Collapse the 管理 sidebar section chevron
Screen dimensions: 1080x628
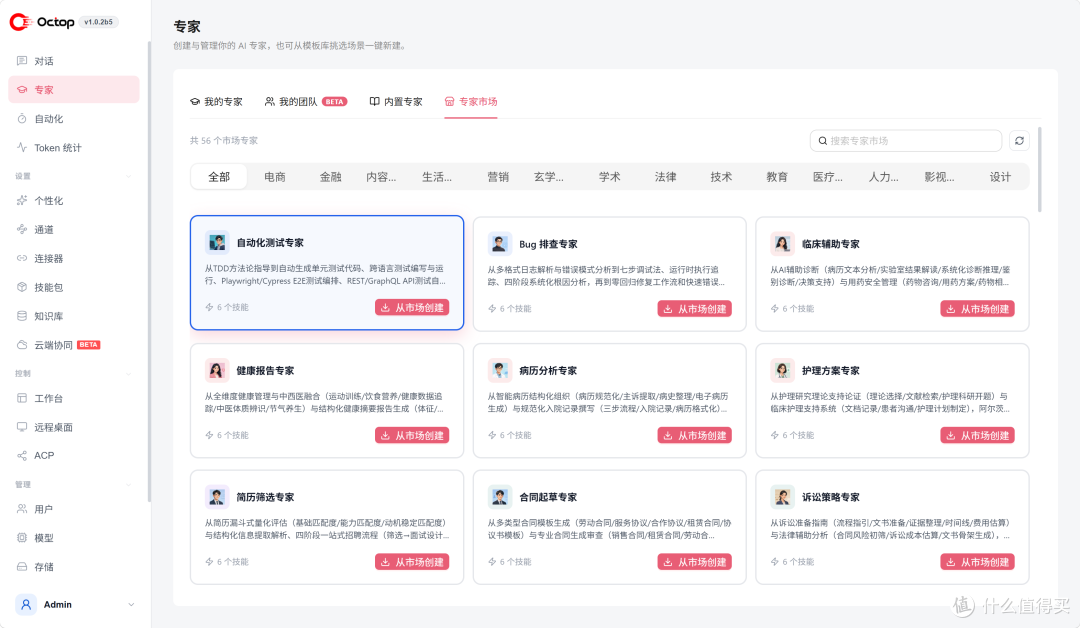tap(129, 485)
